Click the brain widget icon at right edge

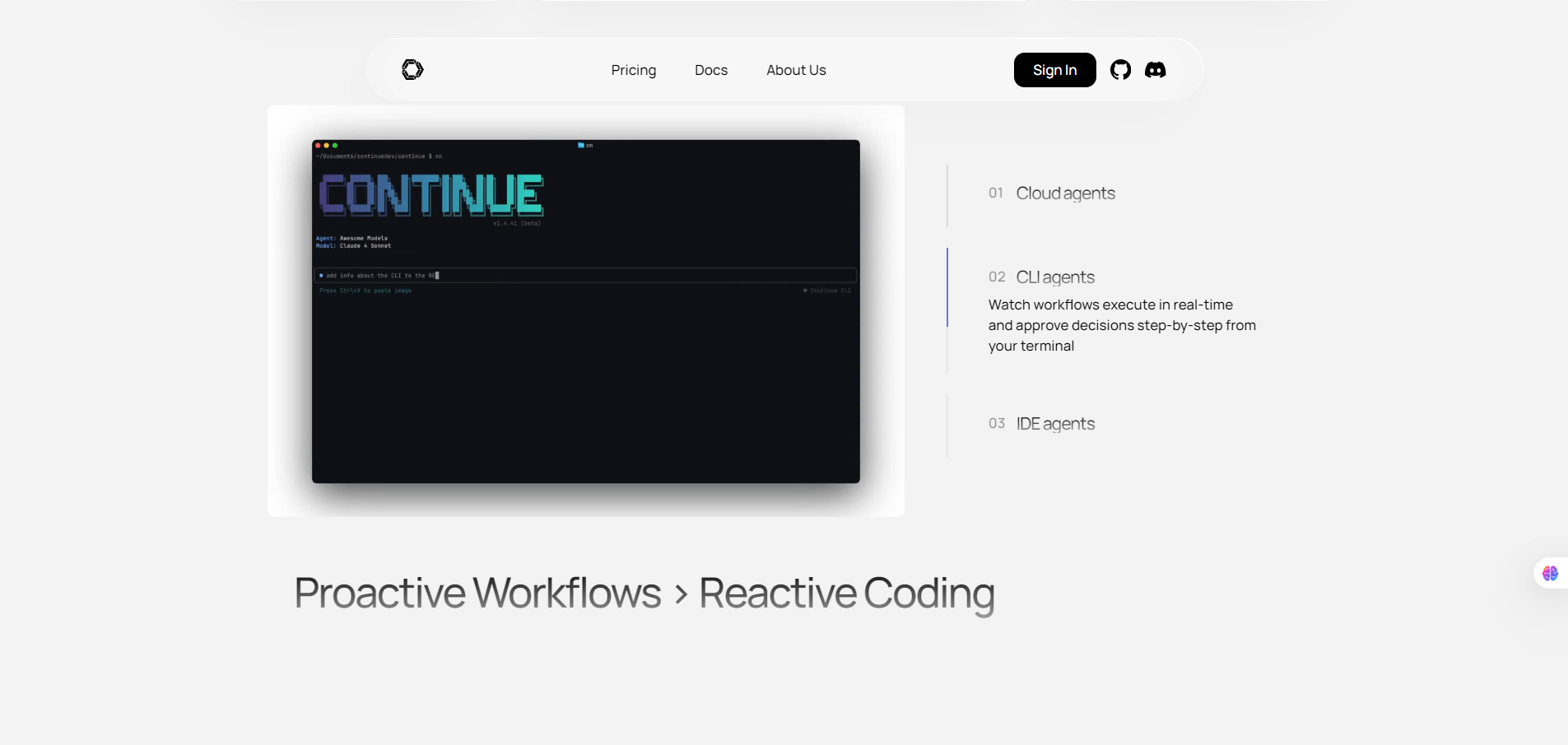(x=1550, y=573)
